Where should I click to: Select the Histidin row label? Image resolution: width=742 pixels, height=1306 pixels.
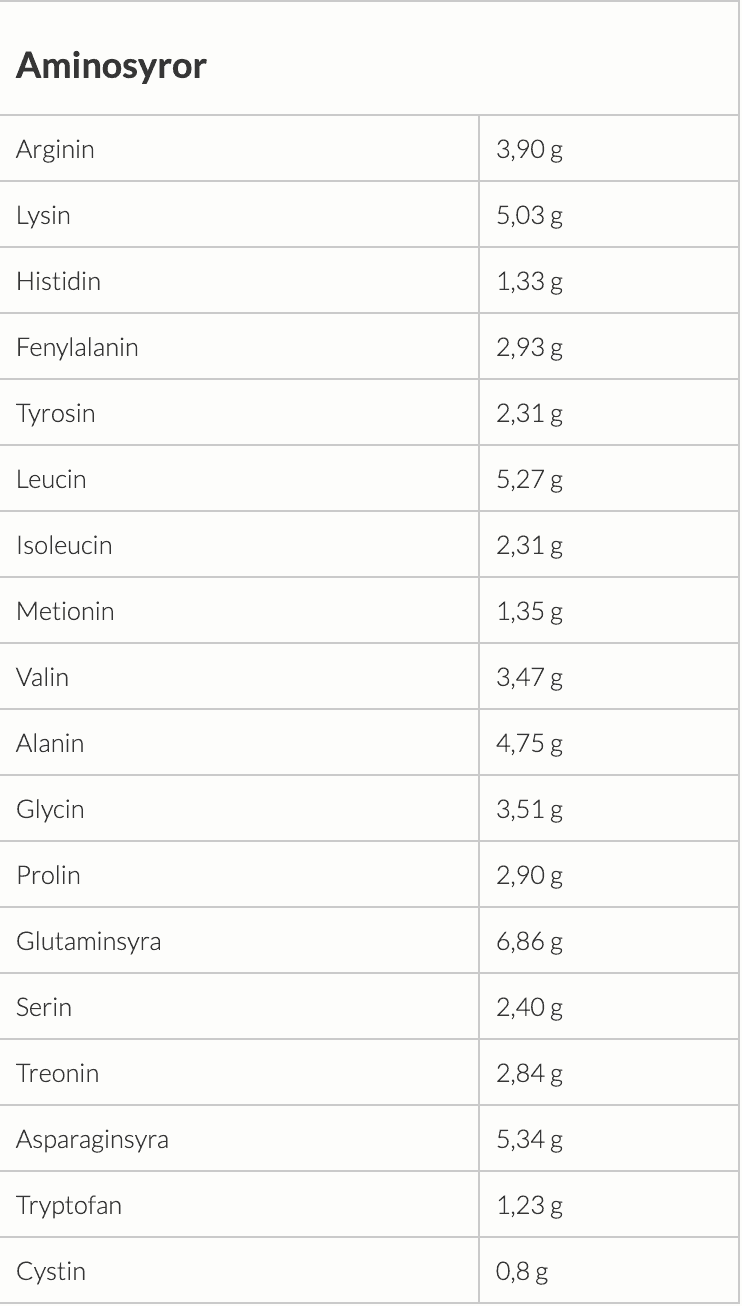click(58, 281)
